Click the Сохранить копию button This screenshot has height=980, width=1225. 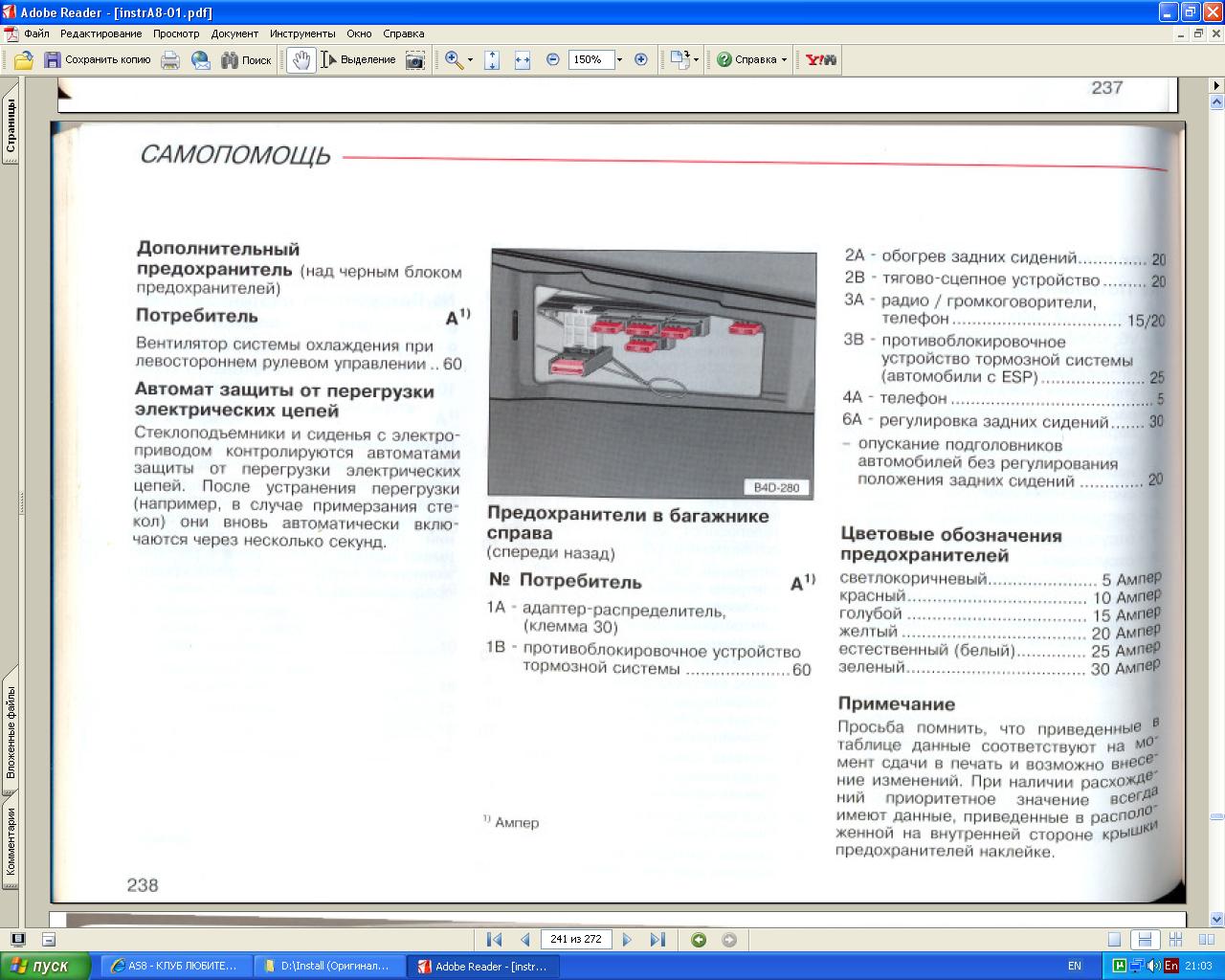pyautogui.click(x=98, y=60)
